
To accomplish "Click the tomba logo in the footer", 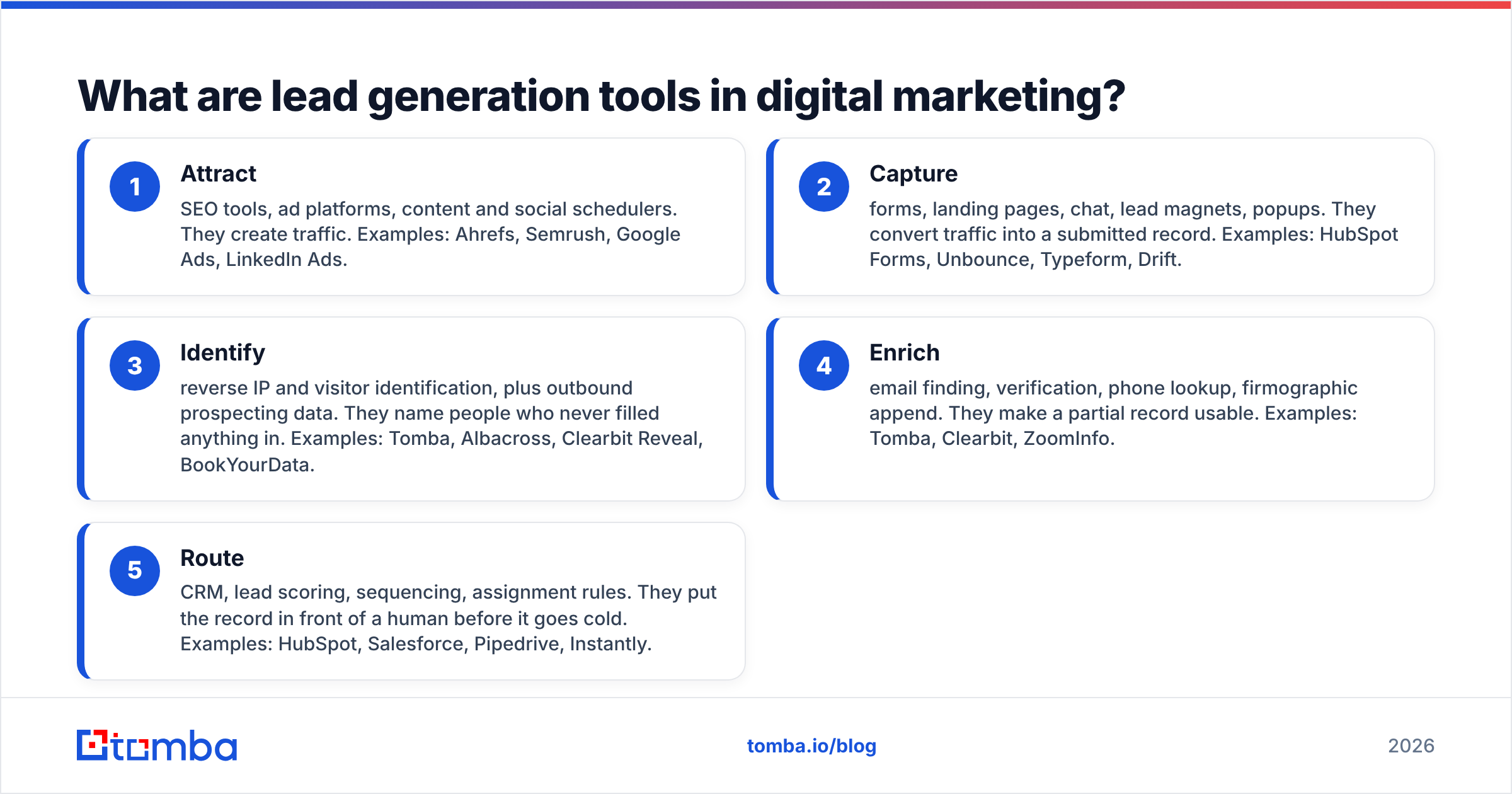I will pyautogui.click(x=157, y=745).
